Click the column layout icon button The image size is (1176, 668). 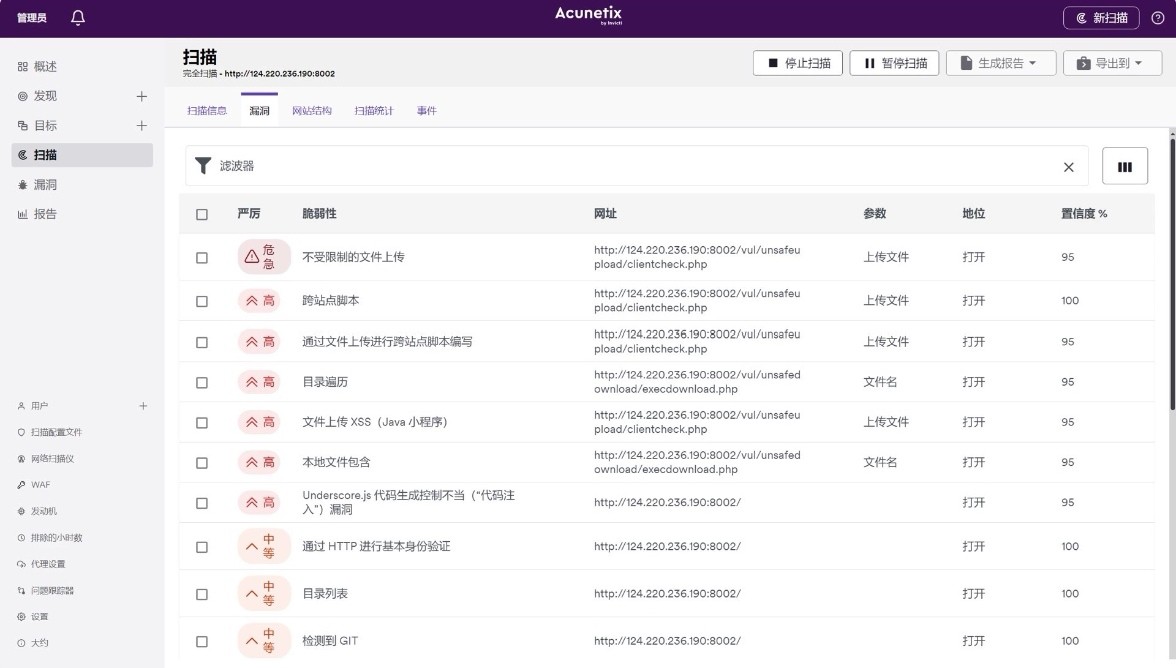pyautogui.click(x=1125, y=167)
